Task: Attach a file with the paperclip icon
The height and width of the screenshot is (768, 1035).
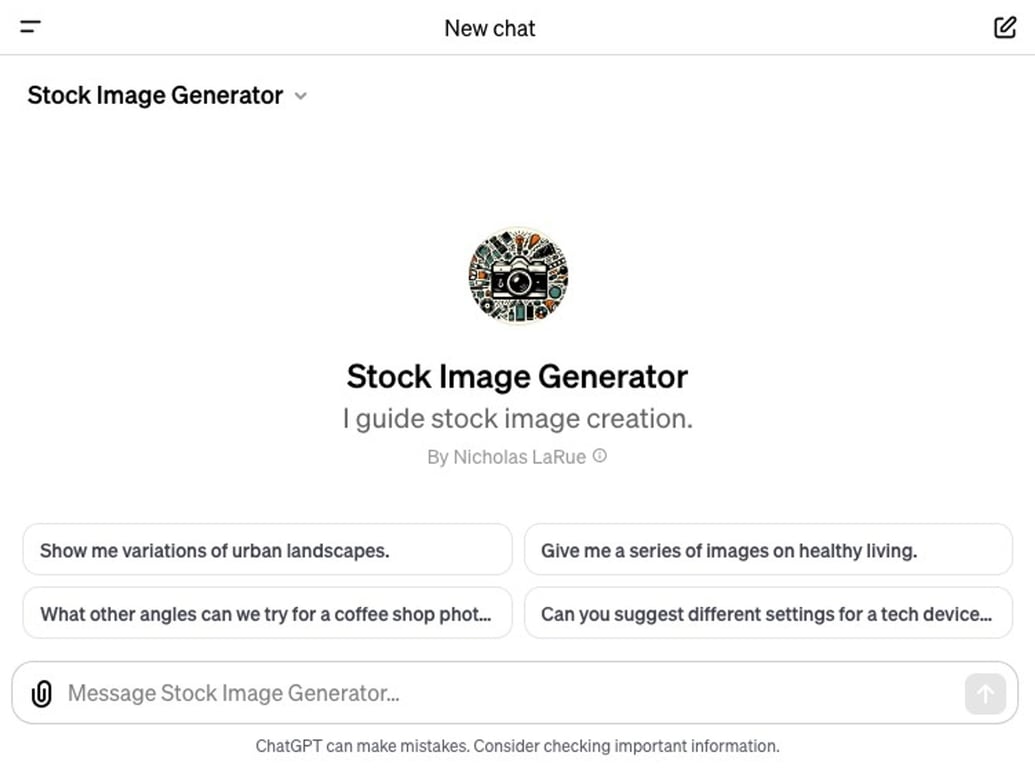Action: tap(41, 692)
